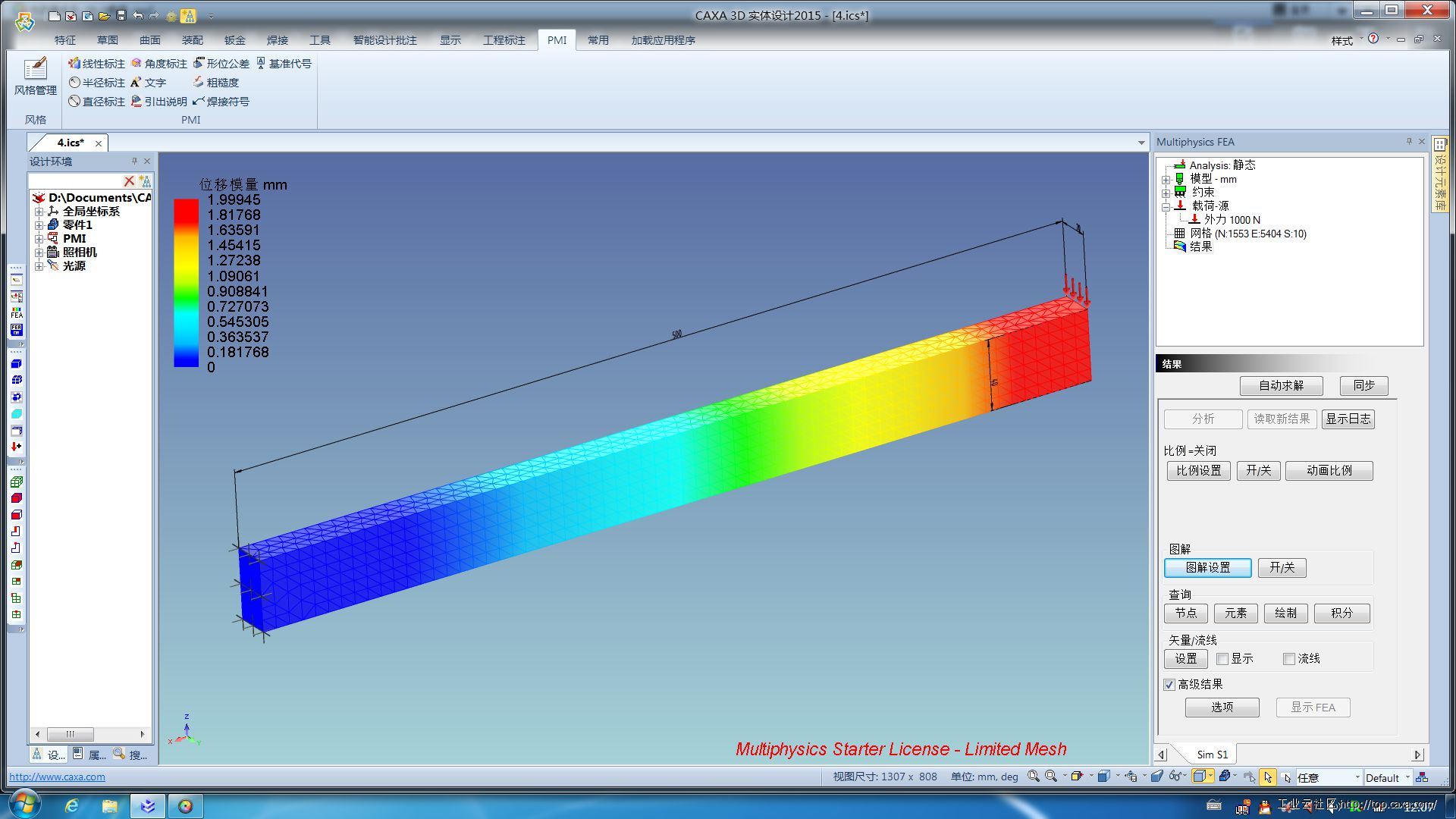Screen dimensions: 1456x819
Task: Open the 显示 ribbon tab
Action: coord(450,40)
